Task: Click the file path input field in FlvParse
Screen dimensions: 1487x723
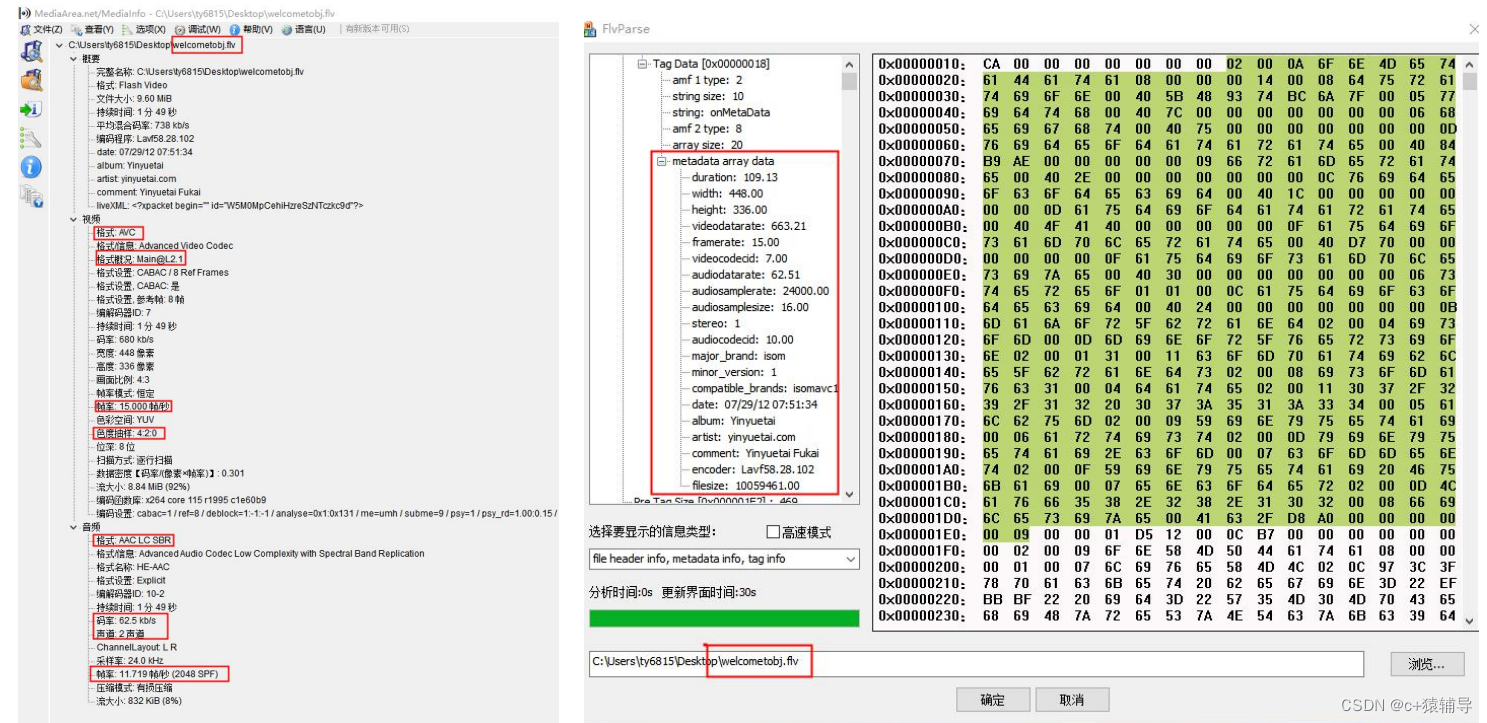Action: tap(976, 662)
